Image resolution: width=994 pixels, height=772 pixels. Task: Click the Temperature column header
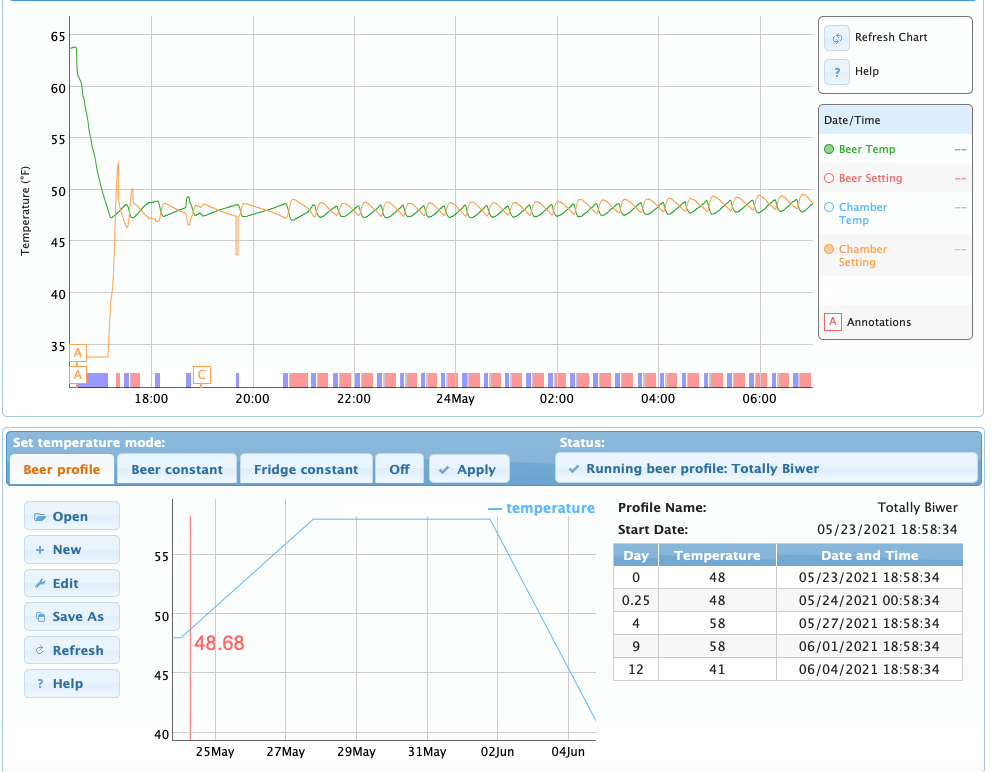717,555
